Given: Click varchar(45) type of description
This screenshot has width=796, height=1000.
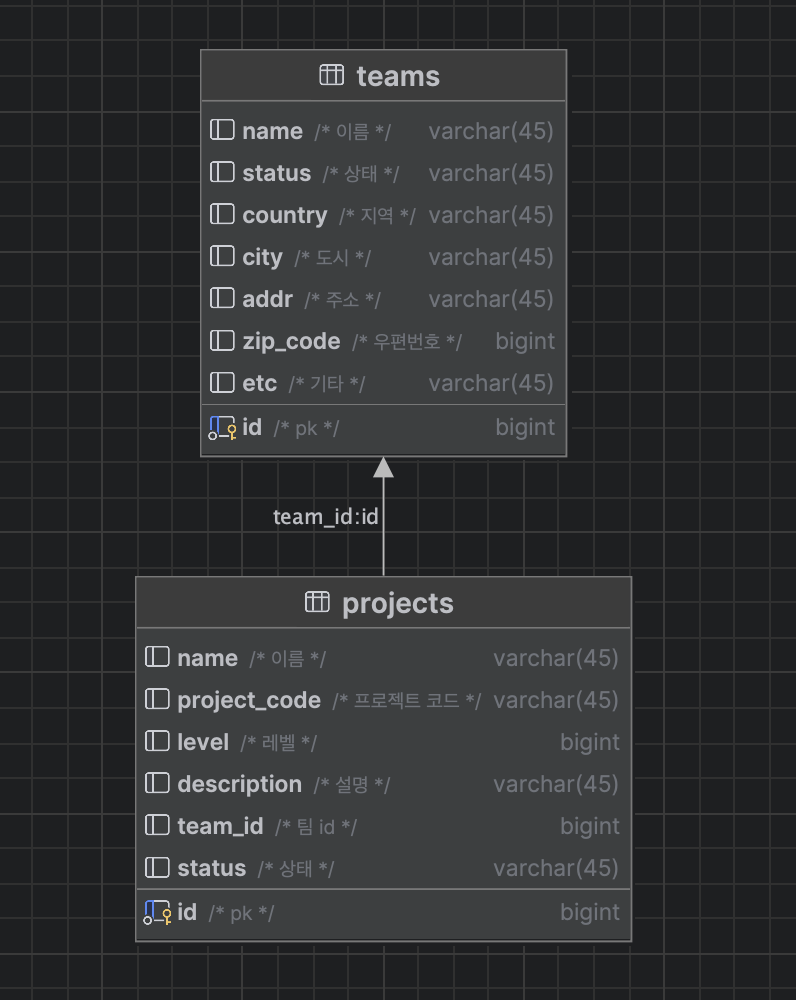Looking at the screenshot, I should click(x=556, y=784).
